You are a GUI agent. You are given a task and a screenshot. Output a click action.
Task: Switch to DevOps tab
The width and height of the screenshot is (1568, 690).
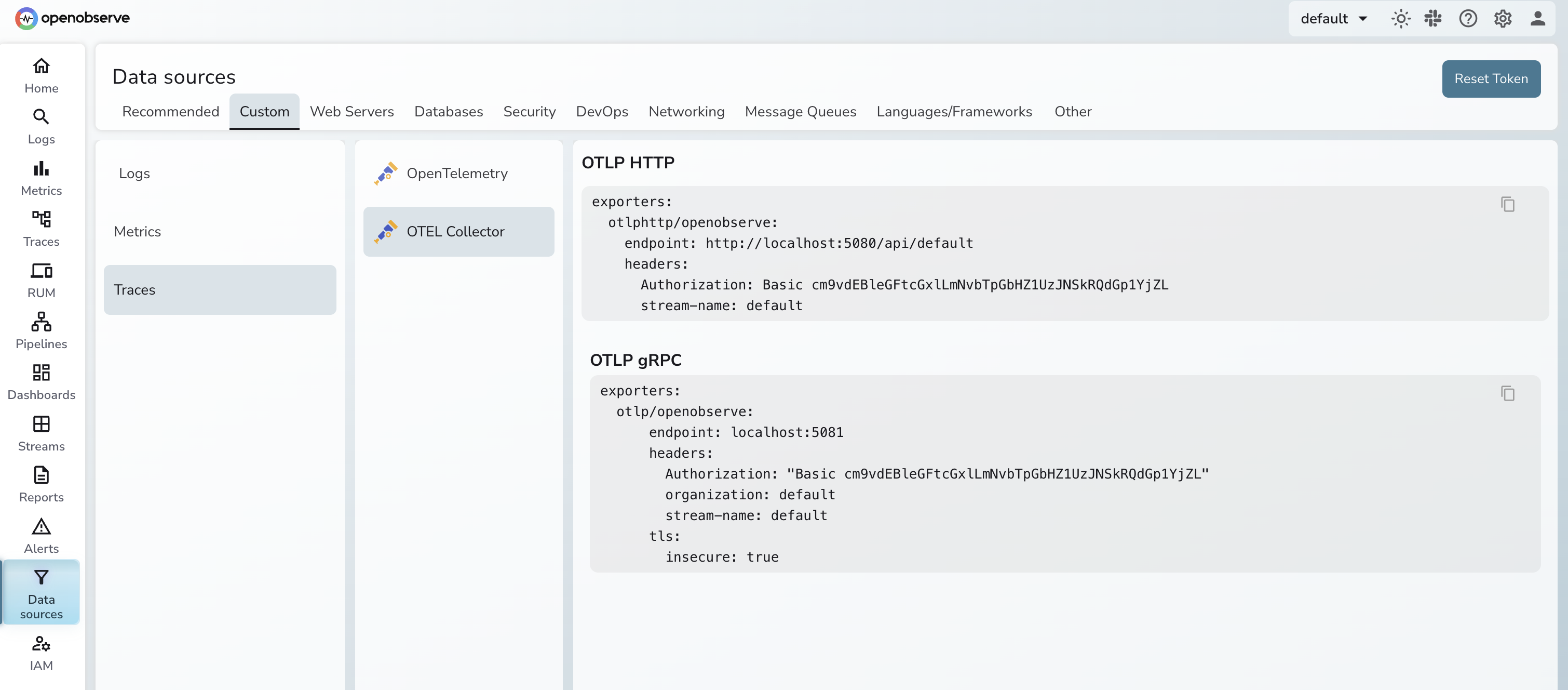point(602,111)
